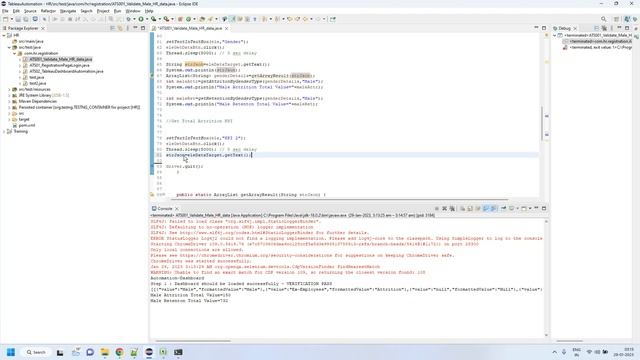
Task: Click the Save toolbar icon
Action: point(18,19)
